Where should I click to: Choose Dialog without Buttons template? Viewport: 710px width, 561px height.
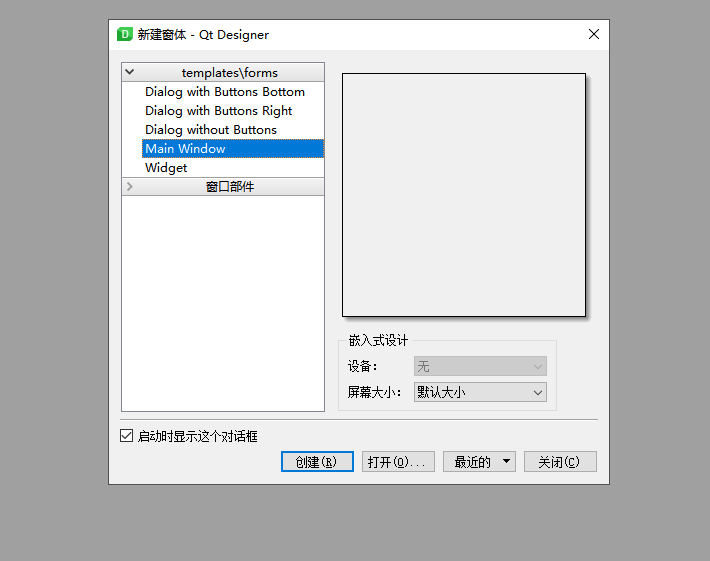pyautogui.click(x=211, y=130)
